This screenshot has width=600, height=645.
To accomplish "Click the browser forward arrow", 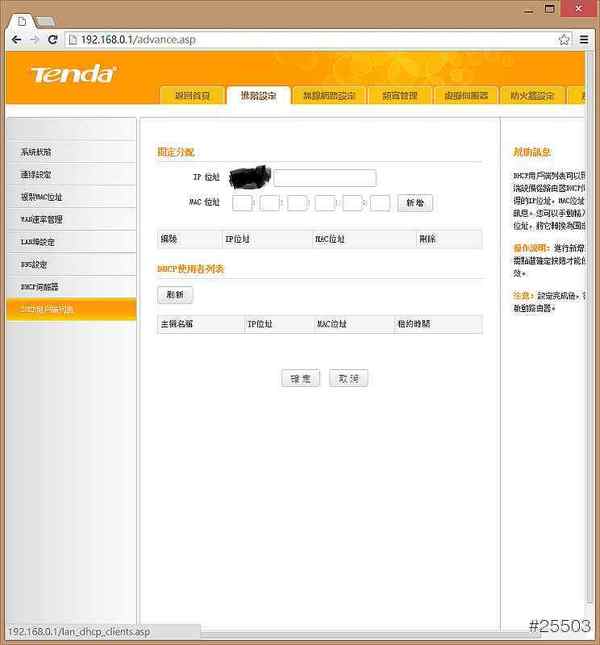I will (35, 40).
